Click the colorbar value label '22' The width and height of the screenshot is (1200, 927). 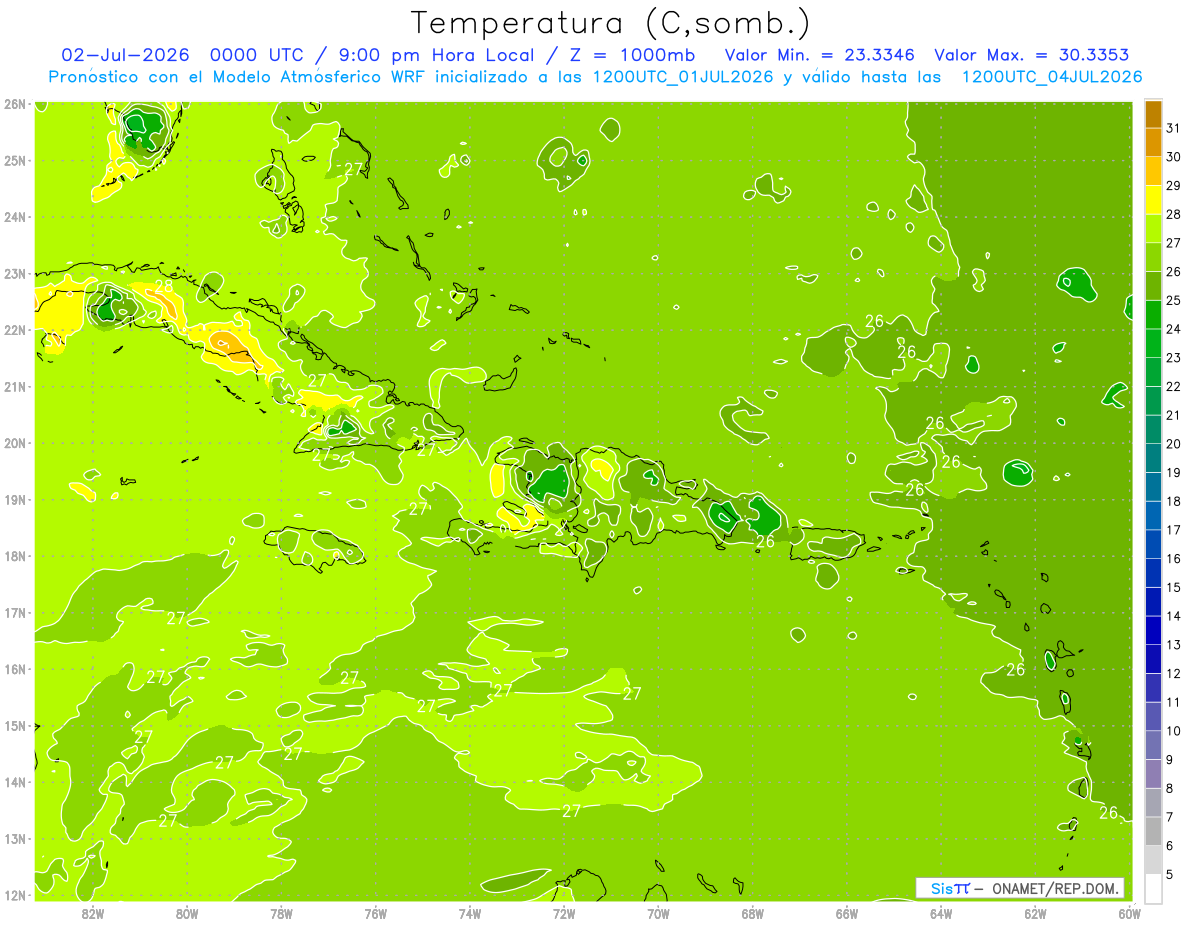click(1174, 386)
